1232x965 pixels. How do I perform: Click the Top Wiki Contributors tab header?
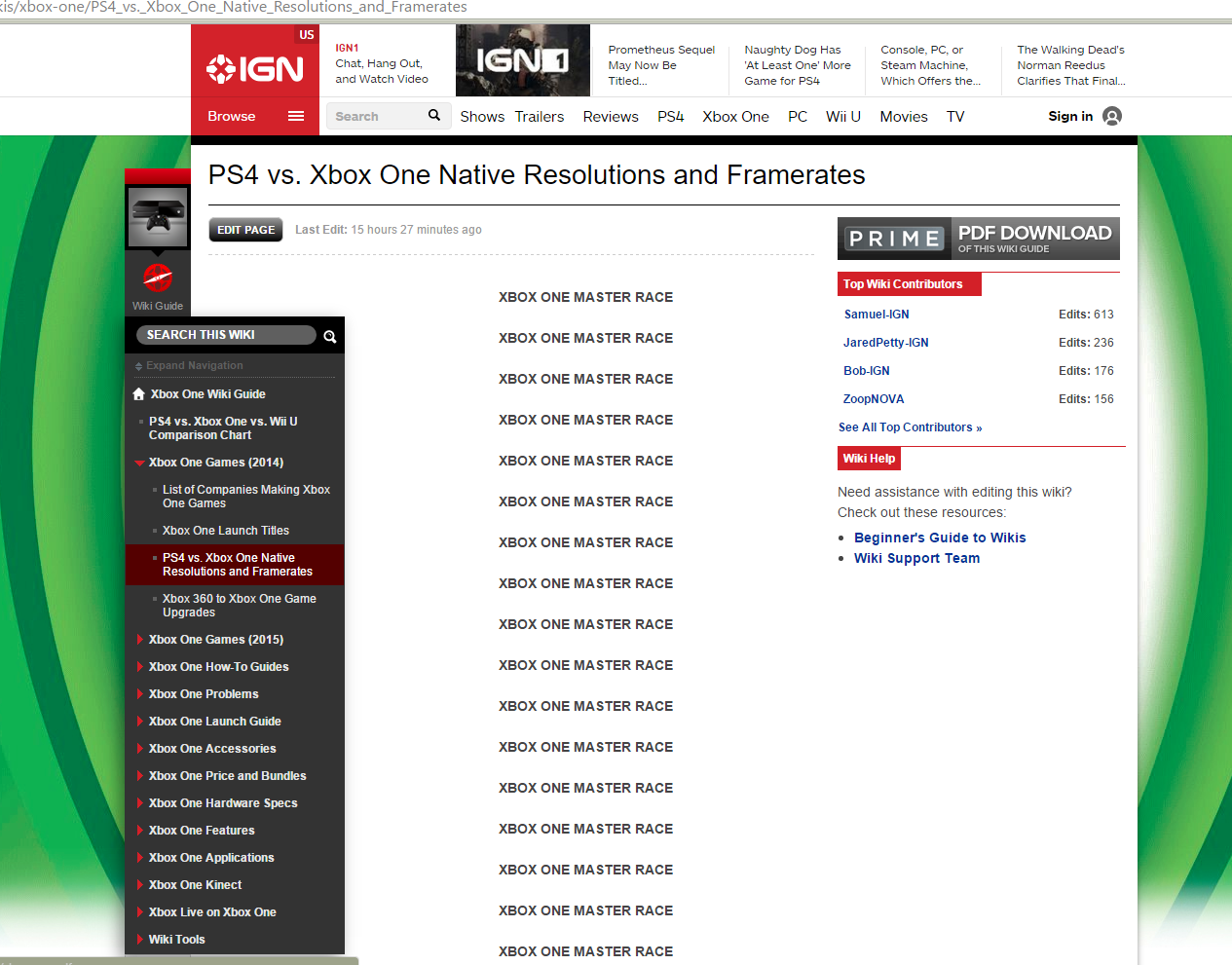[x=910, y=284]
